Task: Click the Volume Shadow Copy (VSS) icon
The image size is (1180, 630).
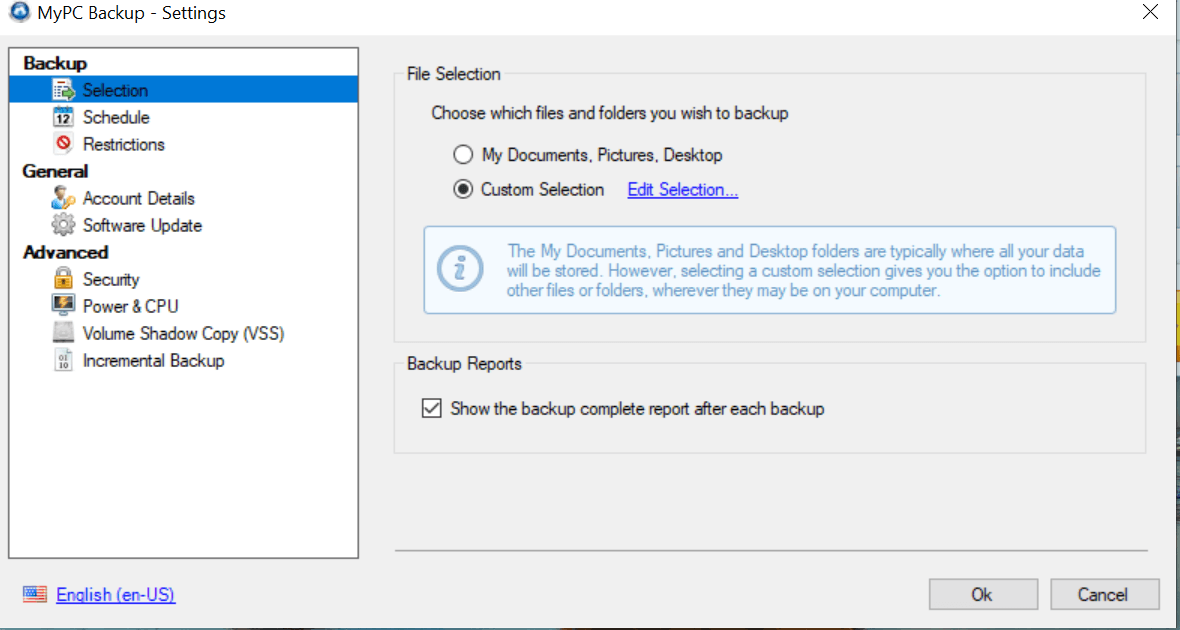Action: point(63,333)
